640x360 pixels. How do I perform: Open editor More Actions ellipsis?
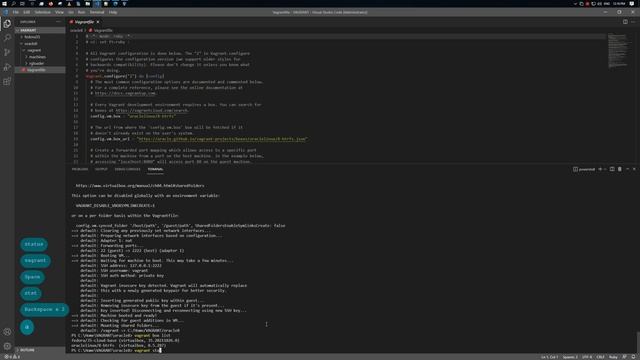[633, 22]
